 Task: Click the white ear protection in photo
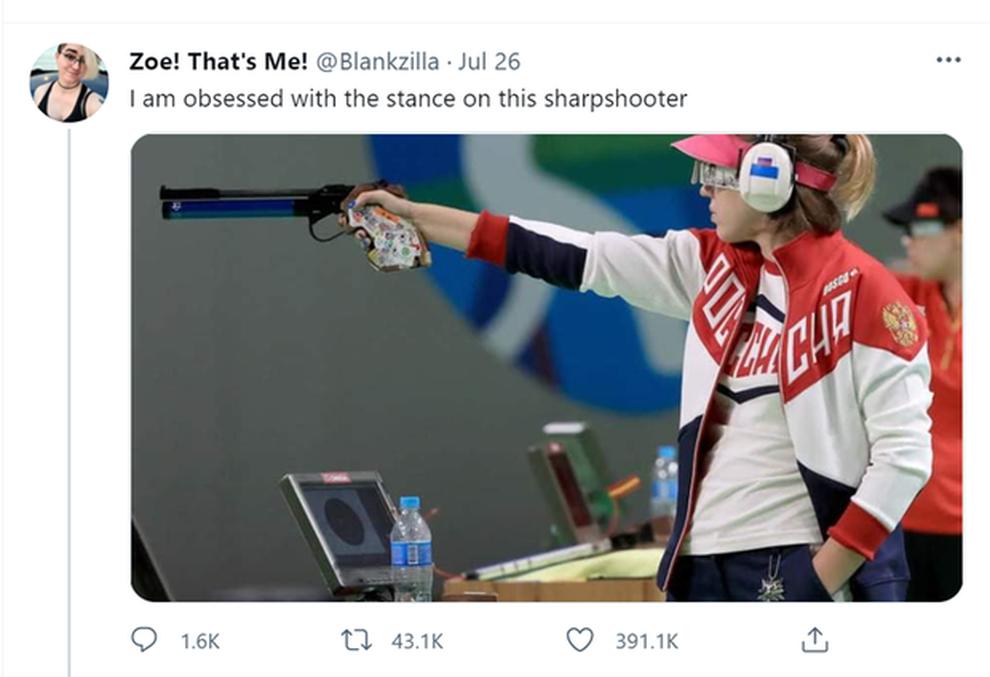click(x=765, y=176)
